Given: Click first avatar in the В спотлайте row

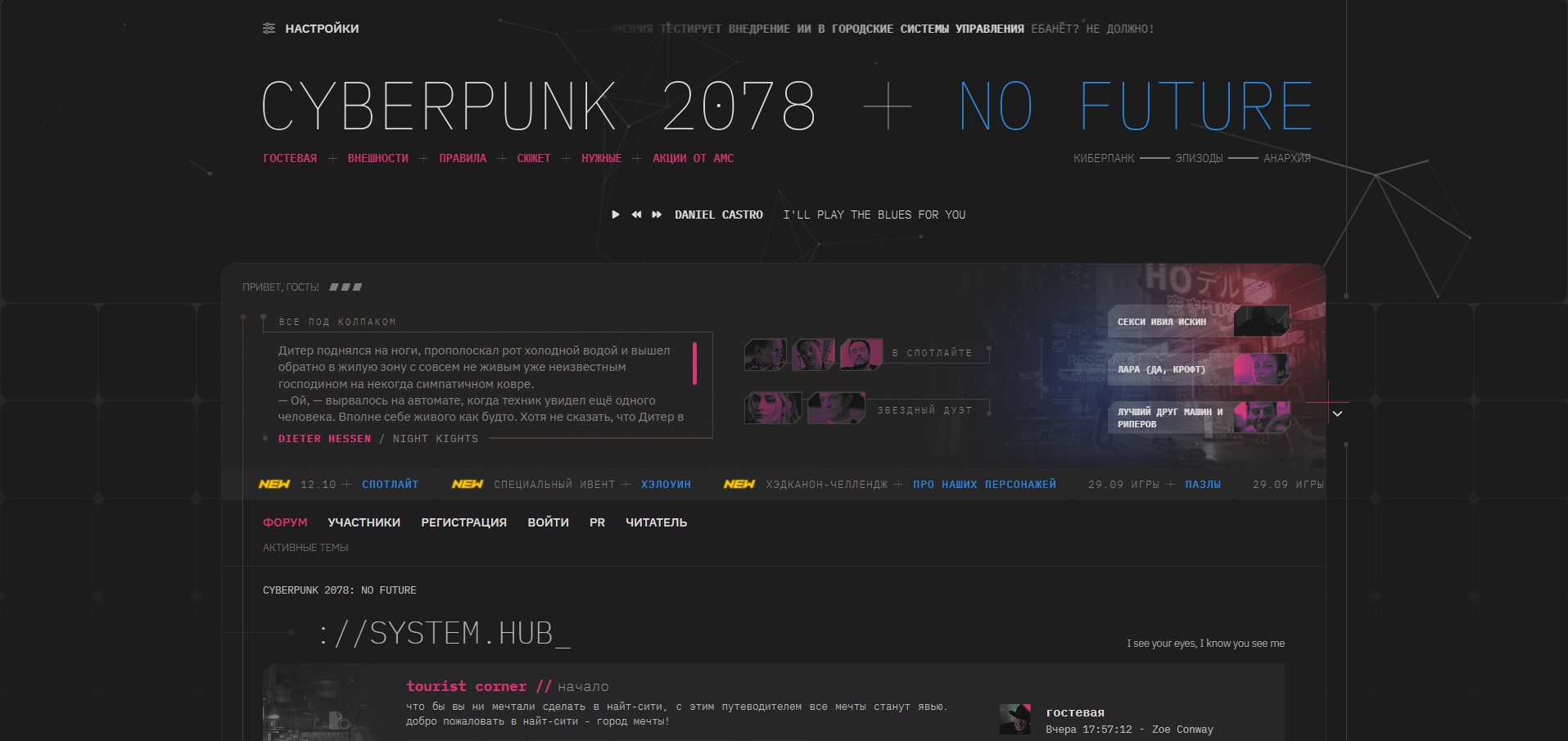Looking at the screenshot, I should pos(765,355).
